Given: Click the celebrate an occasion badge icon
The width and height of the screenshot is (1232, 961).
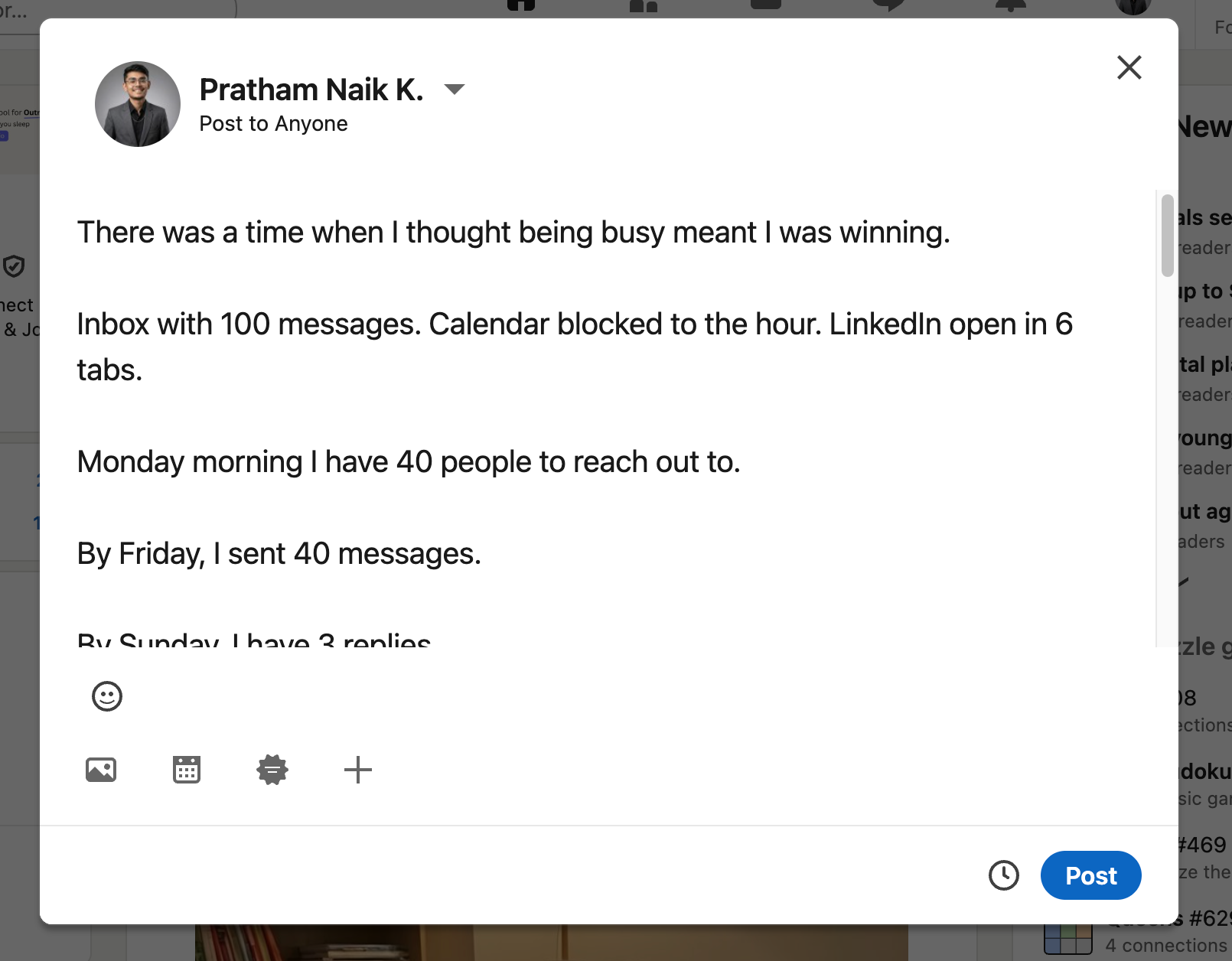Looking at the screenshot, I should coord(272,769).
